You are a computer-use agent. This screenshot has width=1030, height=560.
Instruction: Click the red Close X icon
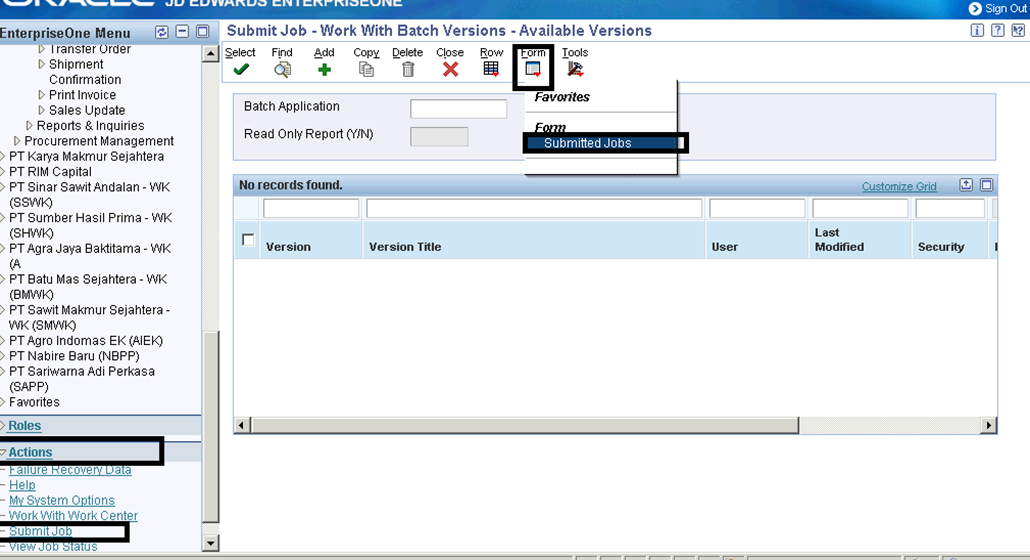click(450, 70)
